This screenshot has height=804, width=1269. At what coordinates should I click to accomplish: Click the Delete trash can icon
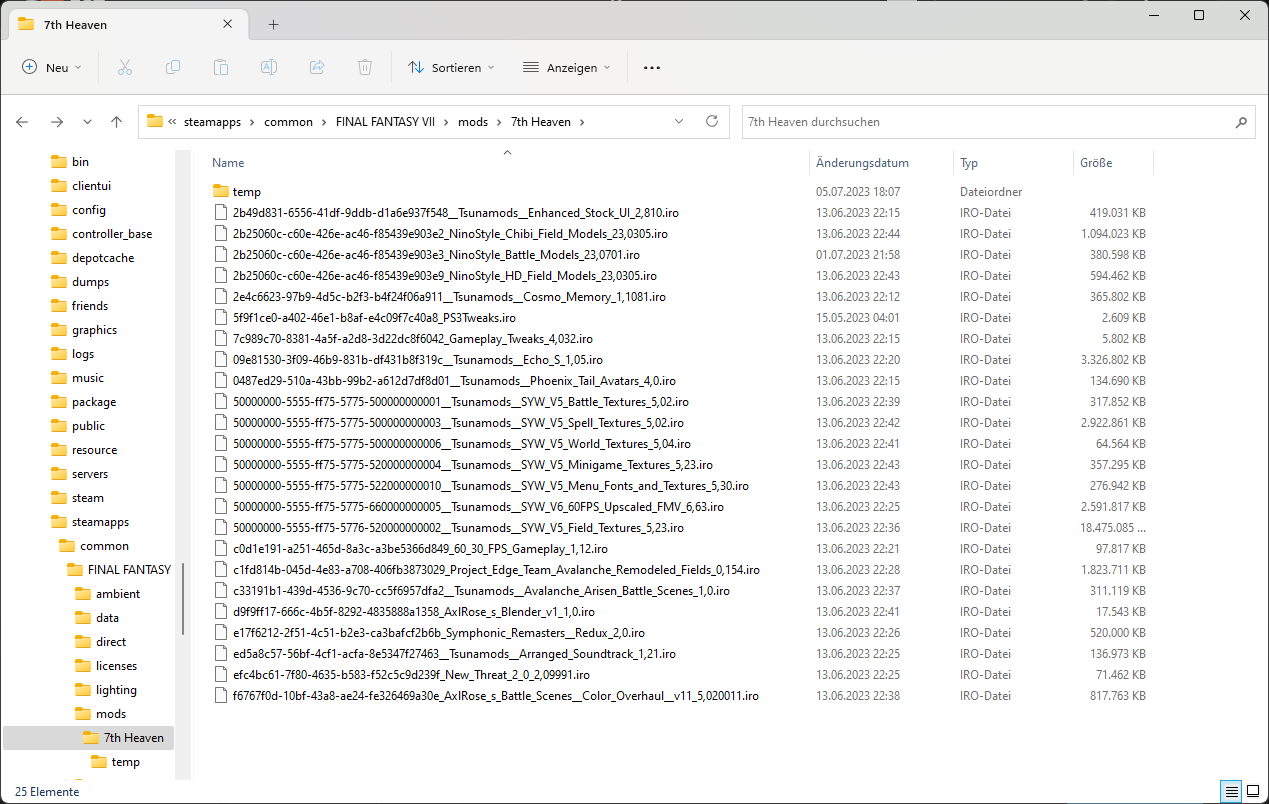(x=365, y=67)
